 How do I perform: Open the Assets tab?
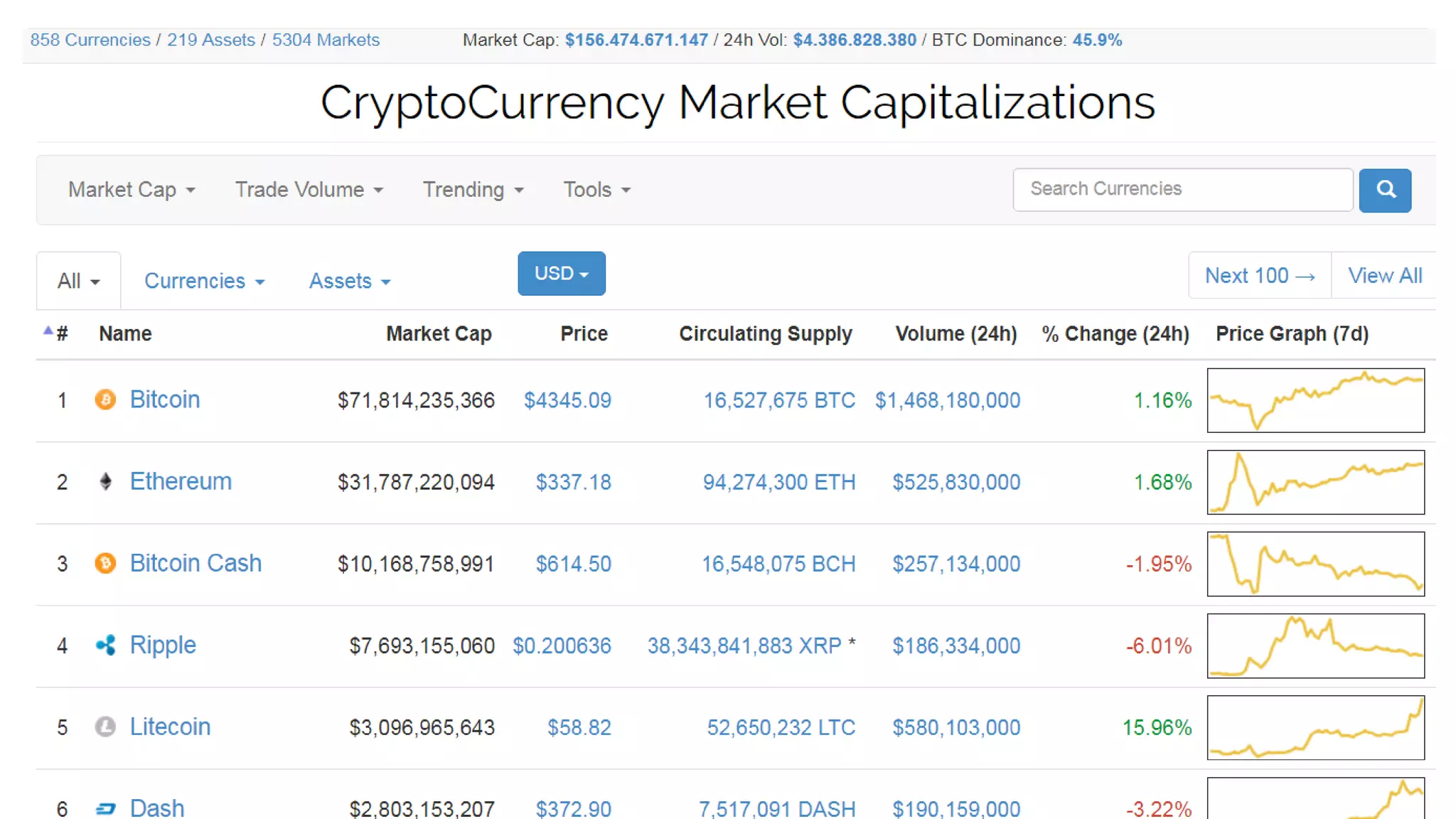coord(349,281)
